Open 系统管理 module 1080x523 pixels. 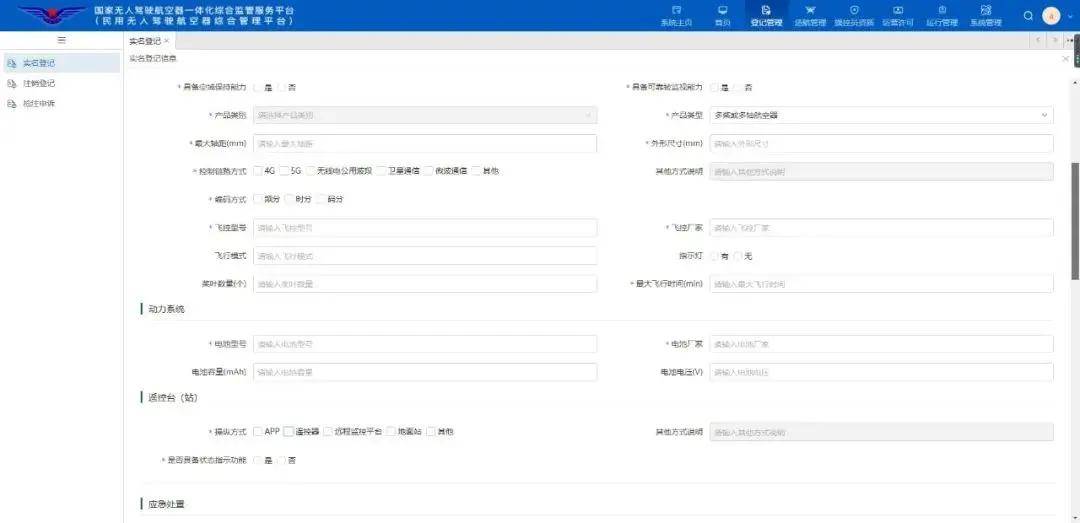click(x=985, y=15)
